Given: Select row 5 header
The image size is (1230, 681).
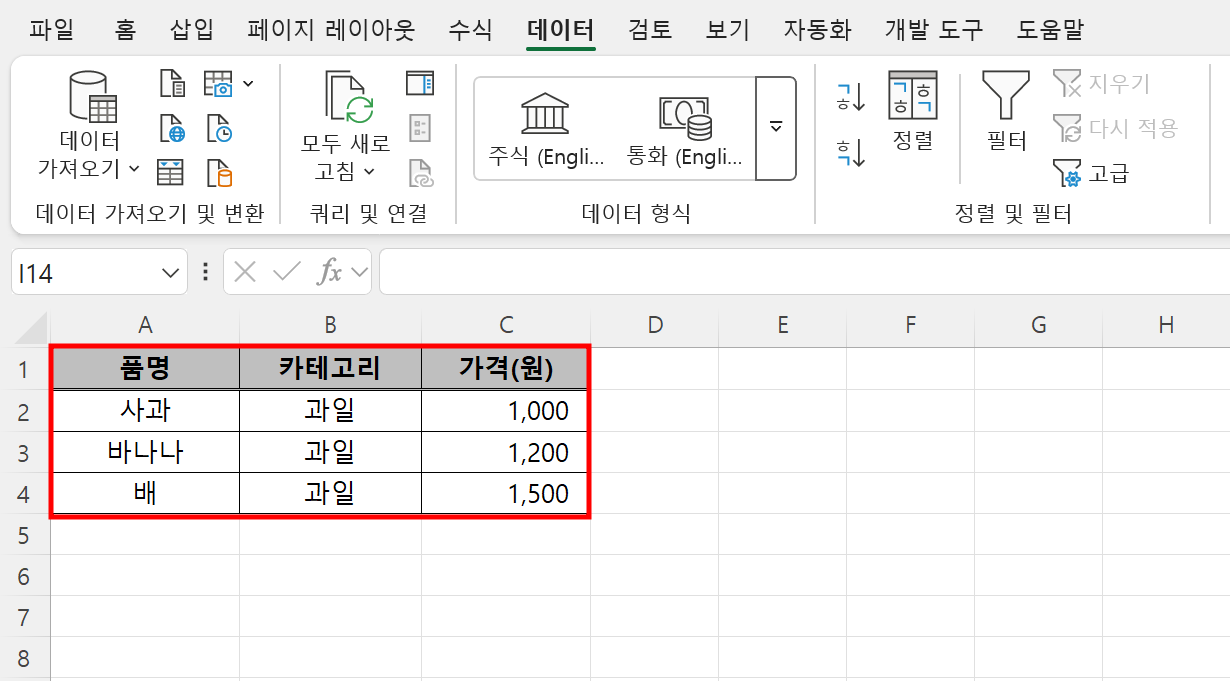Looking at the screenshot, I should [24, 535].
